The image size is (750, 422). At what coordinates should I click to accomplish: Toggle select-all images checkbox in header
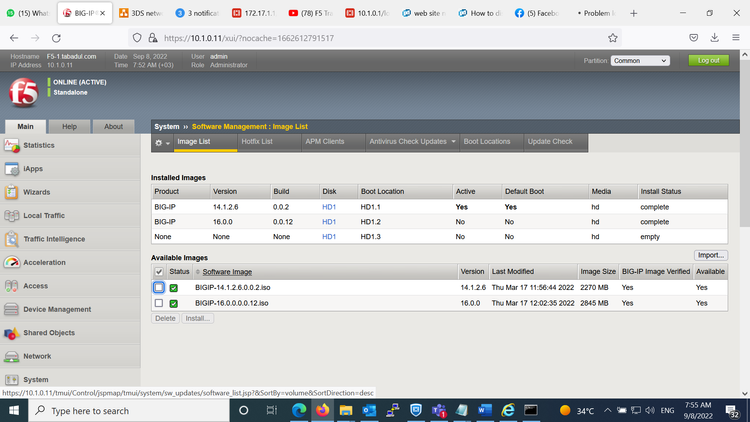159,272
